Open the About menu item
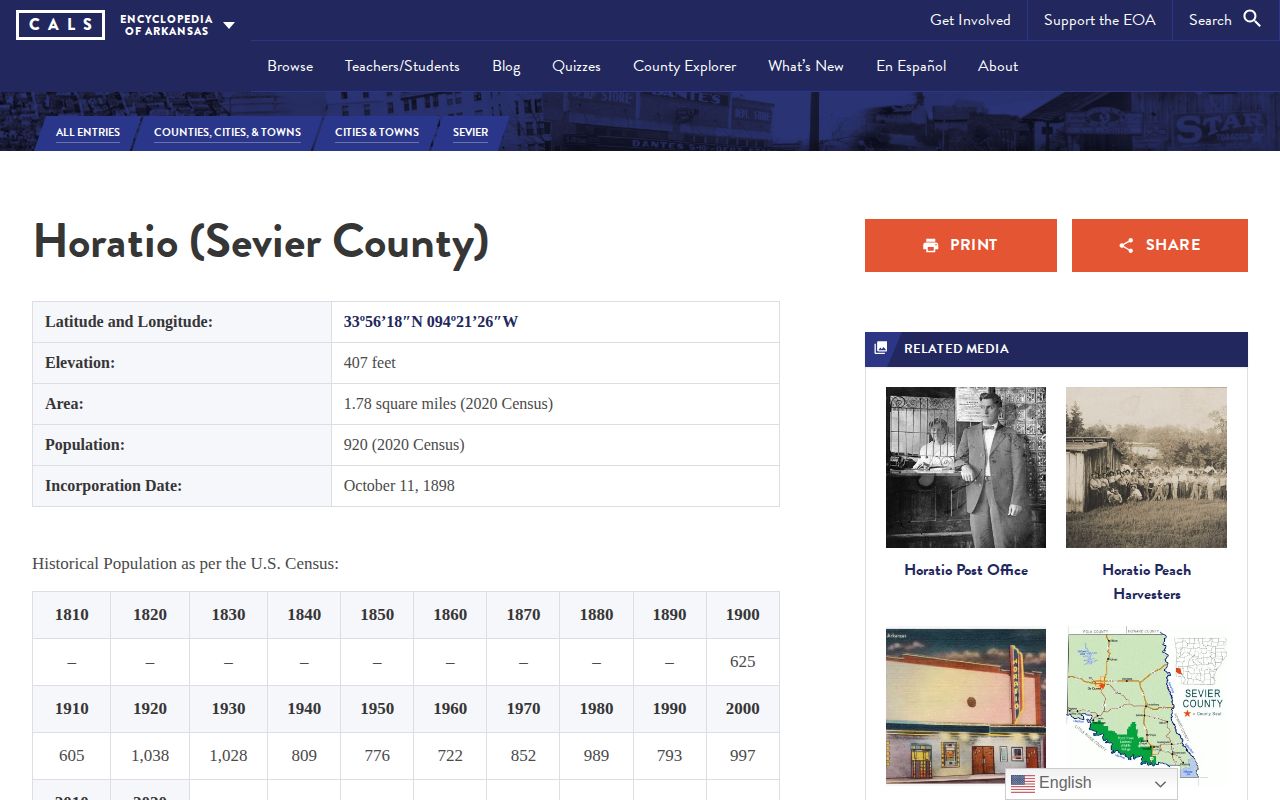The width and height of the screenshot is (1280, 800). tap(998, 66)
